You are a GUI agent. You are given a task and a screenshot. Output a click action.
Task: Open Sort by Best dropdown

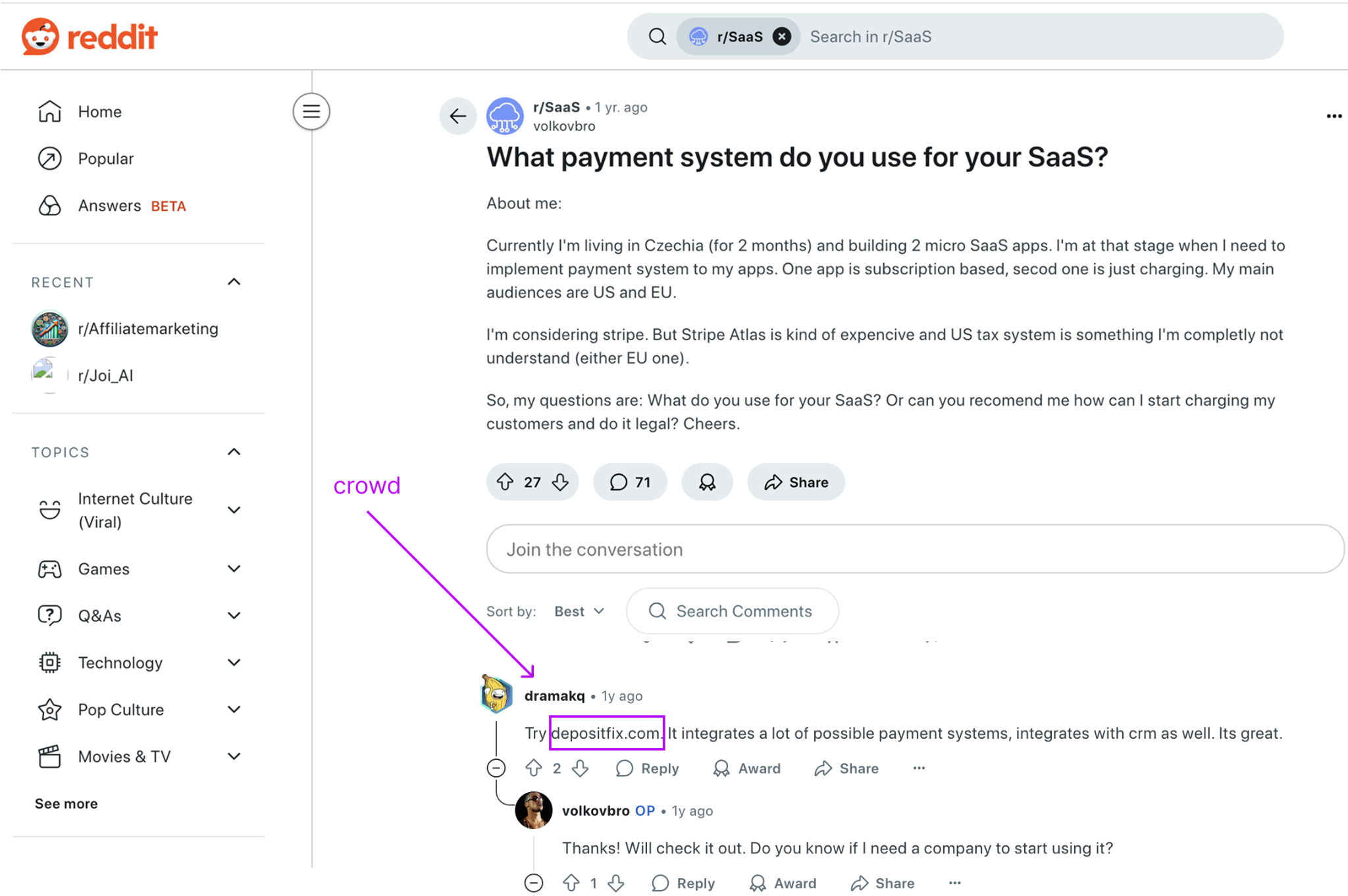(x=579, y=612)
